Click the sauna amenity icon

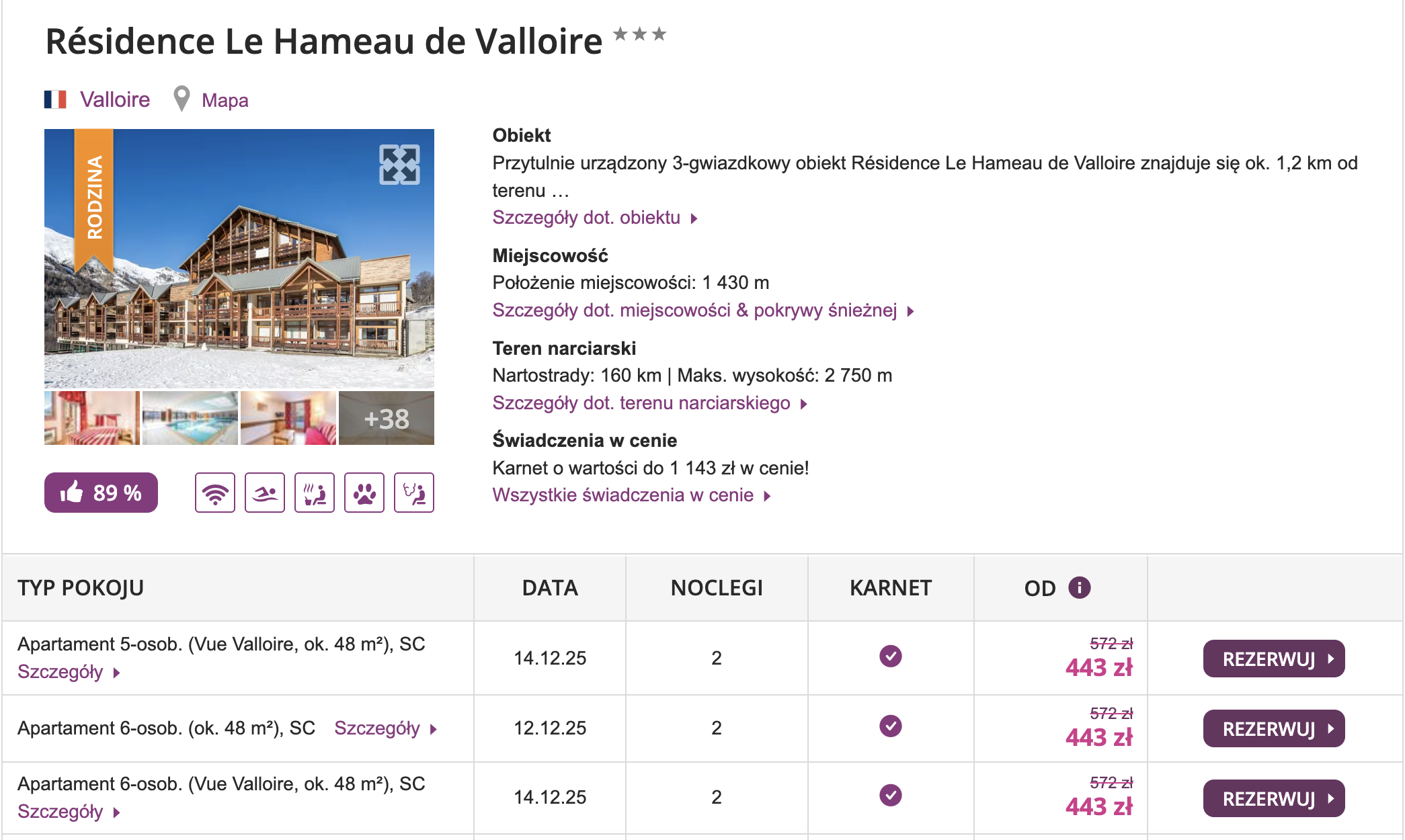(314, 493)
